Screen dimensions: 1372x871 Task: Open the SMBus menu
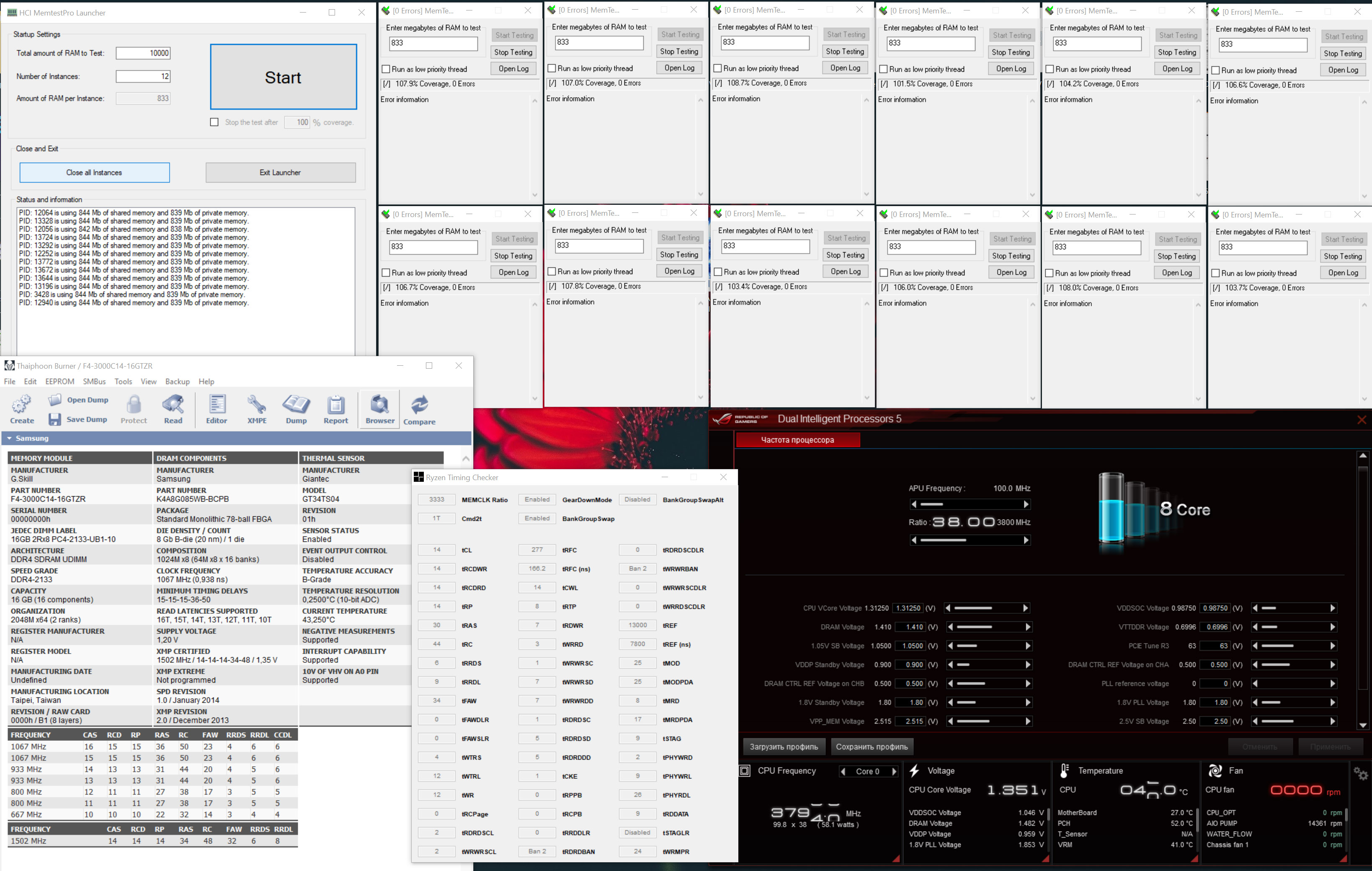tap(94, 381)
